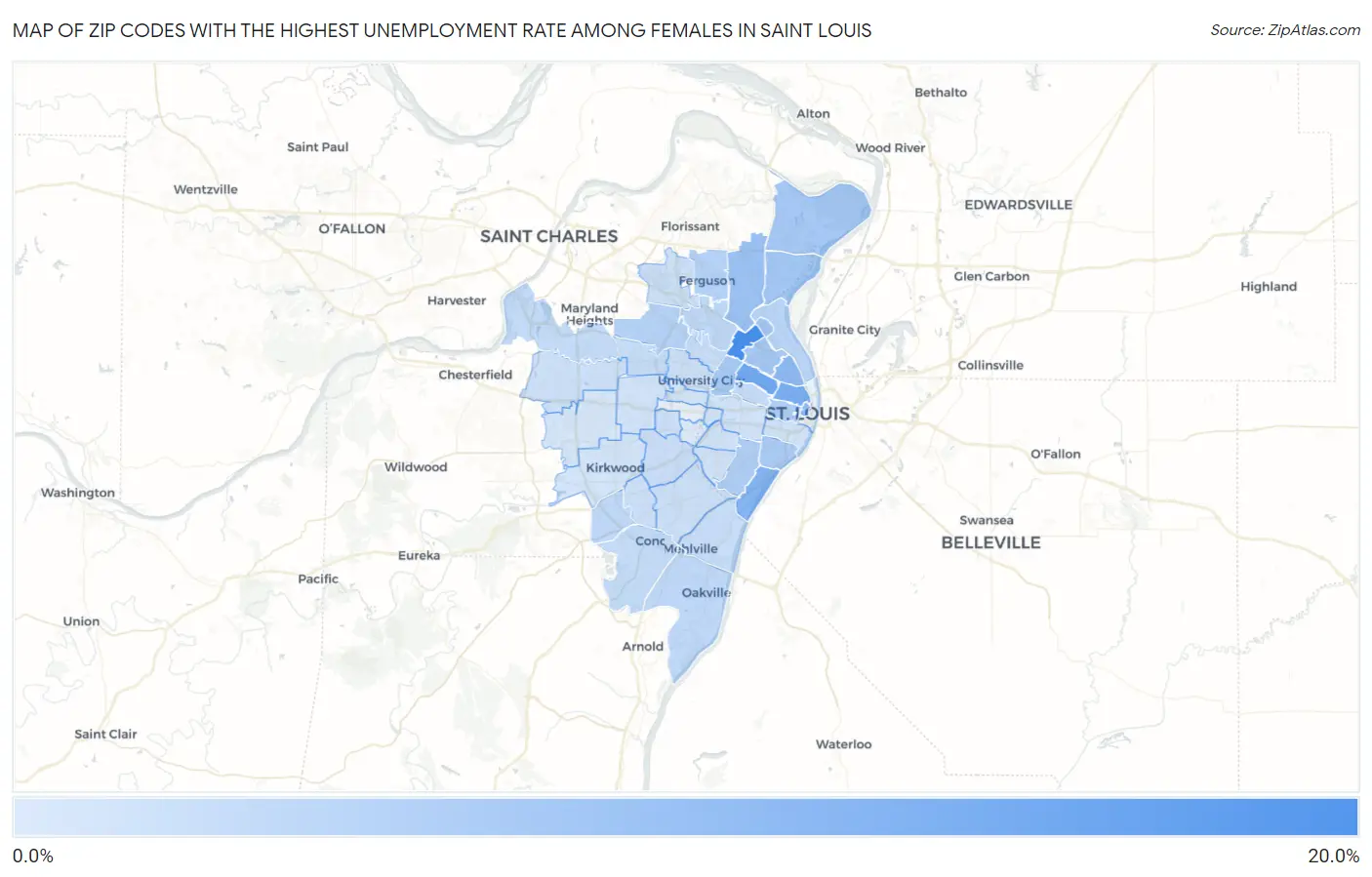This screenshot has width=1372, height=877.
Task: Select the SAINT CHARLES city label
Action: point(548,236)
